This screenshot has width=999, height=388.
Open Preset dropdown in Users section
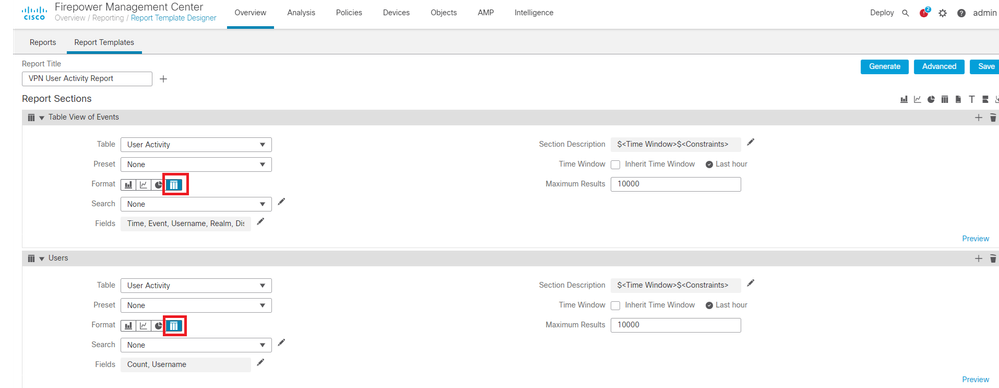coord(196,305)
